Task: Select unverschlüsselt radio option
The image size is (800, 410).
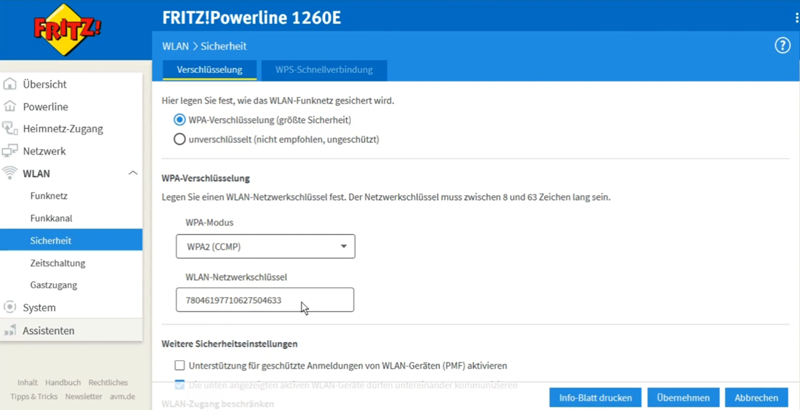Action: pyautogui.click(x=179, y=139)
